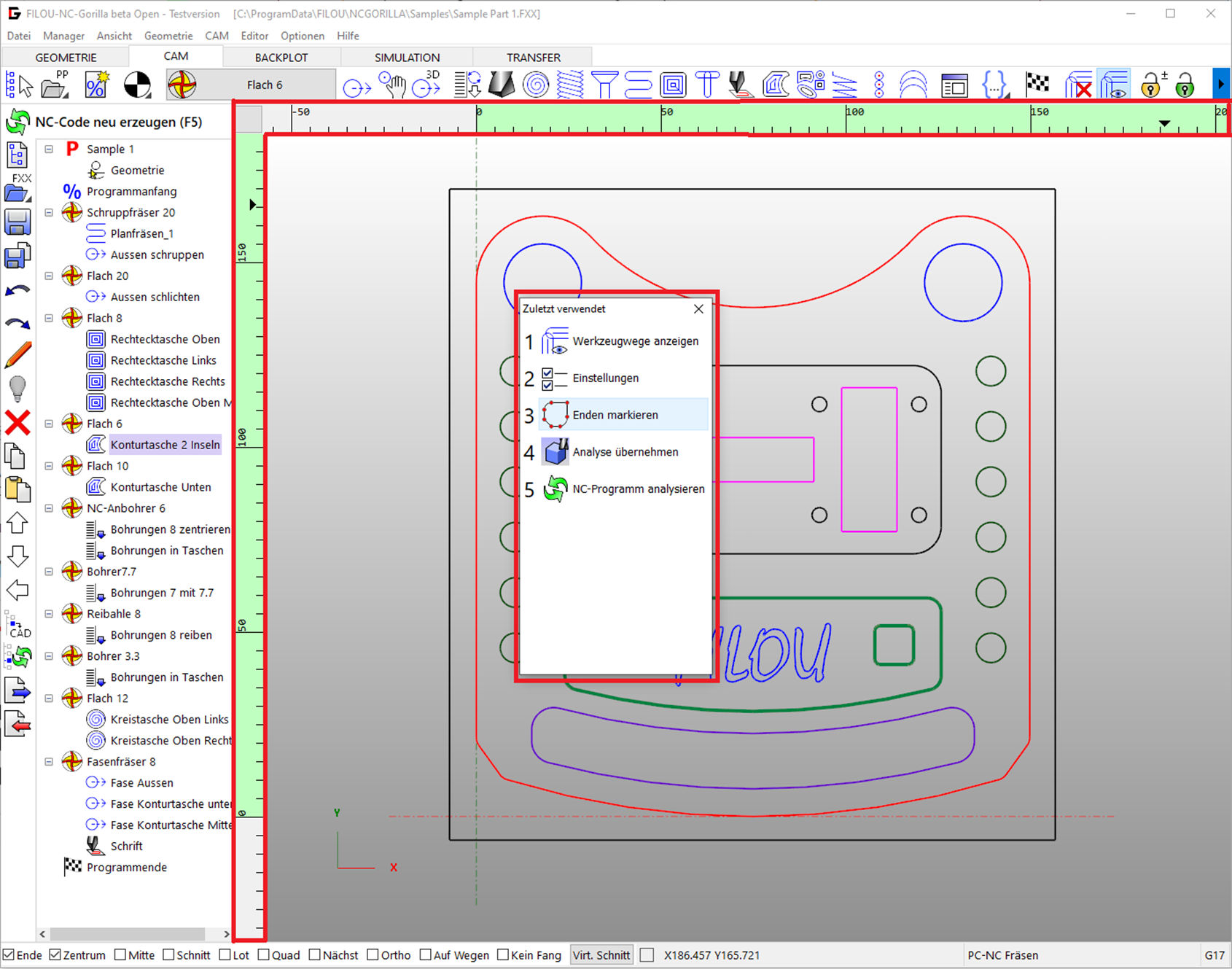Click the engraving text tool toolbar icon
Viewport: 1232px width, 969px height.
(740, 85)
